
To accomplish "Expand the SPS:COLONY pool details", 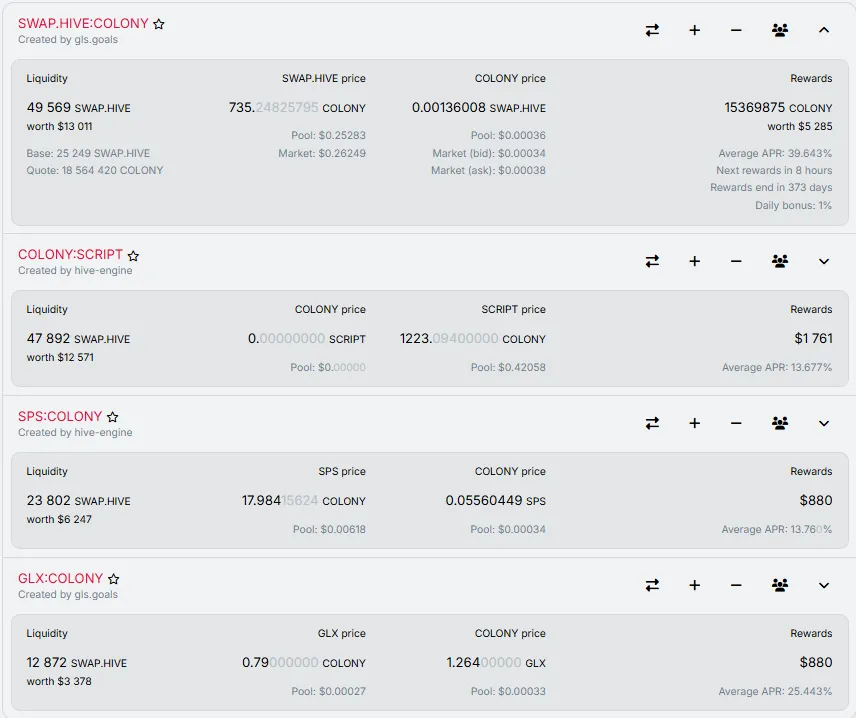I will point(824,423).
